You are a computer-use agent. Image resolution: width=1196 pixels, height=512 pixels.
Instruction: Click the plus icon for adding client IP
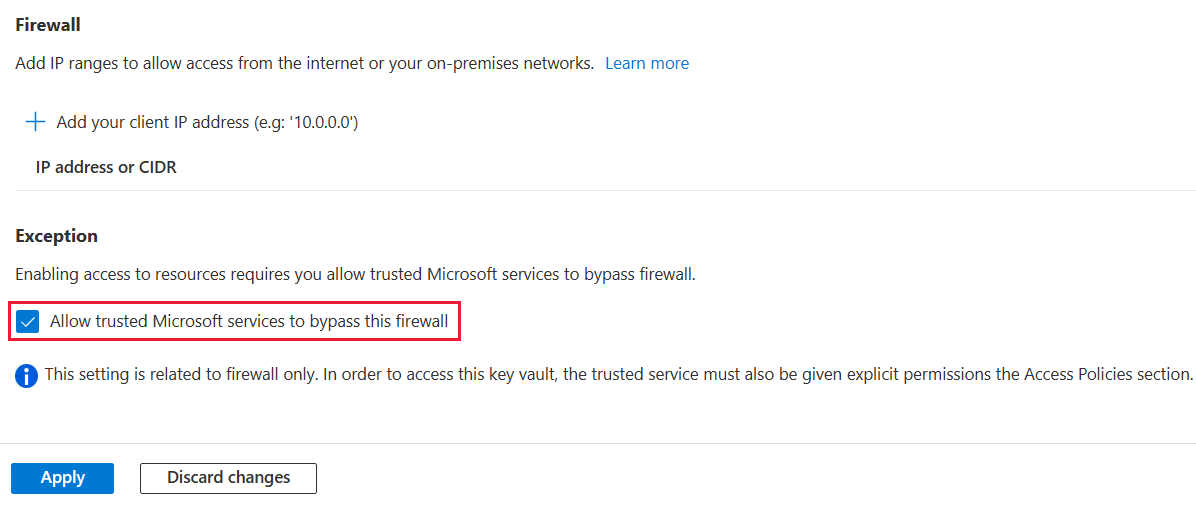(x=36, y=122)
